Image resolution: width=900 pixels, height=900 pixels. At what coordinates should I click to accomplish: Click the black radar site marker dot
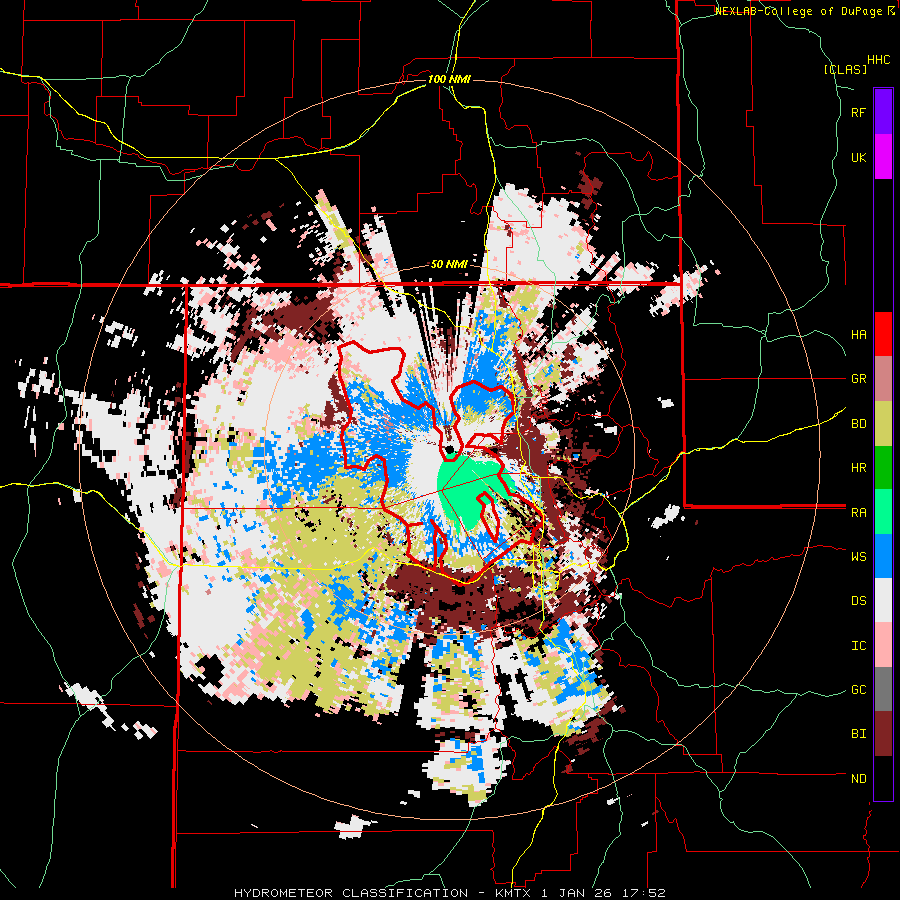pyautogui.click(x=450, y=449)
